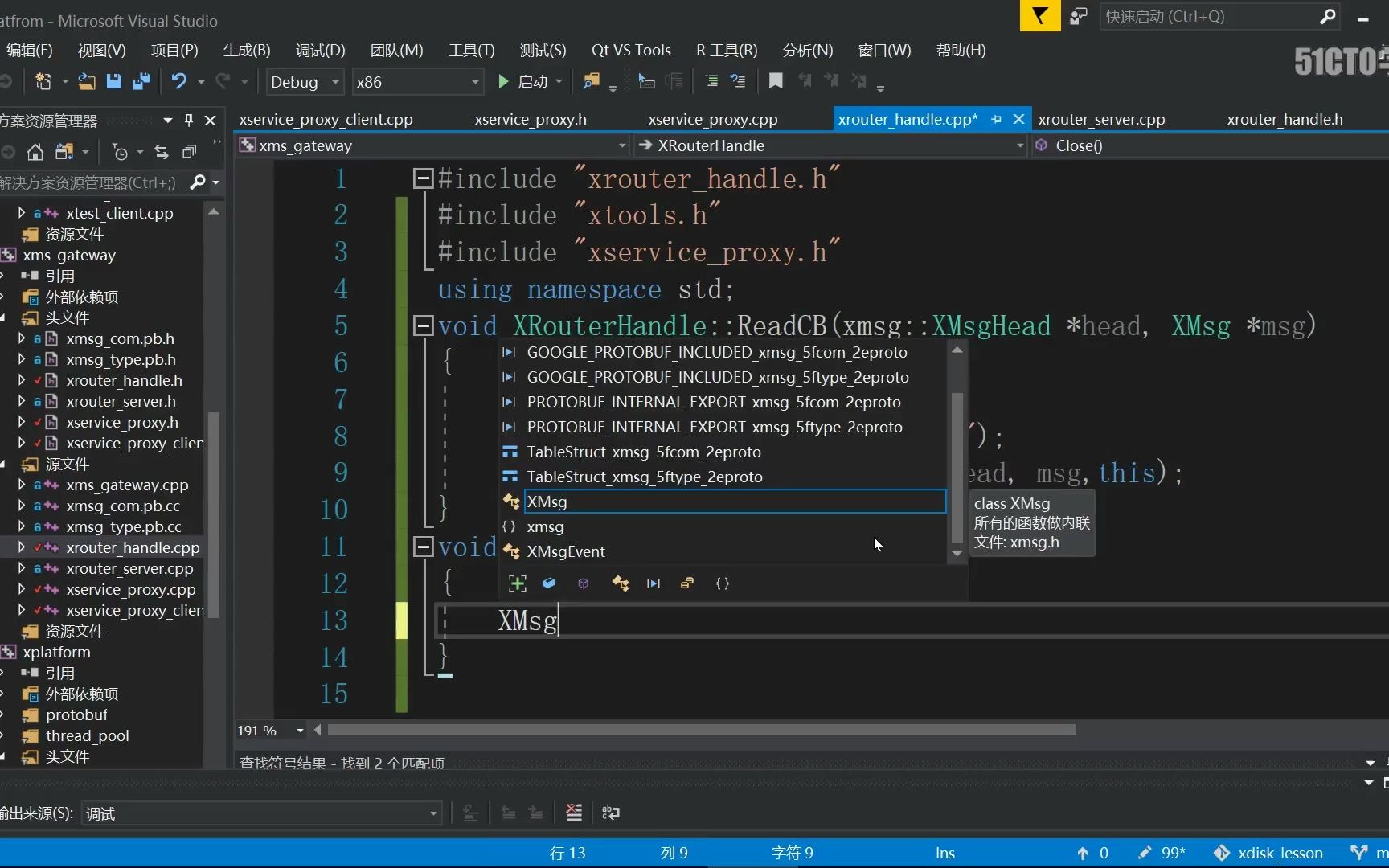Undo the last edit
The width and height of the screenshot is (1389, 868).
pos(178,81)
